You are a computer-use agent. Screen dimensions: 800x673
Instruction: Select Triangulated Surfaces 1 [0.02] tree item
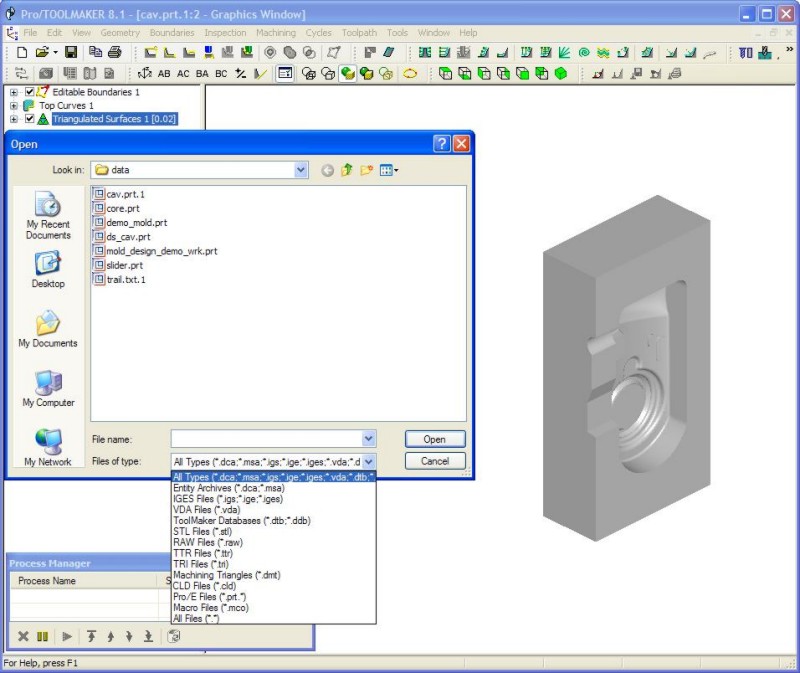114,119
